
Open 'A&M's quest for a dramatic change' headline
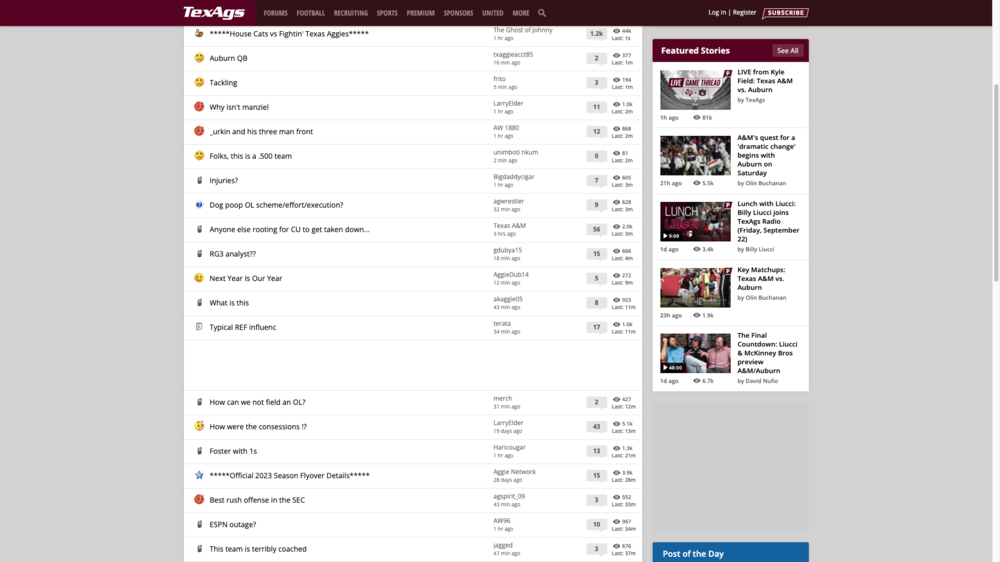(x=767, y=155)
